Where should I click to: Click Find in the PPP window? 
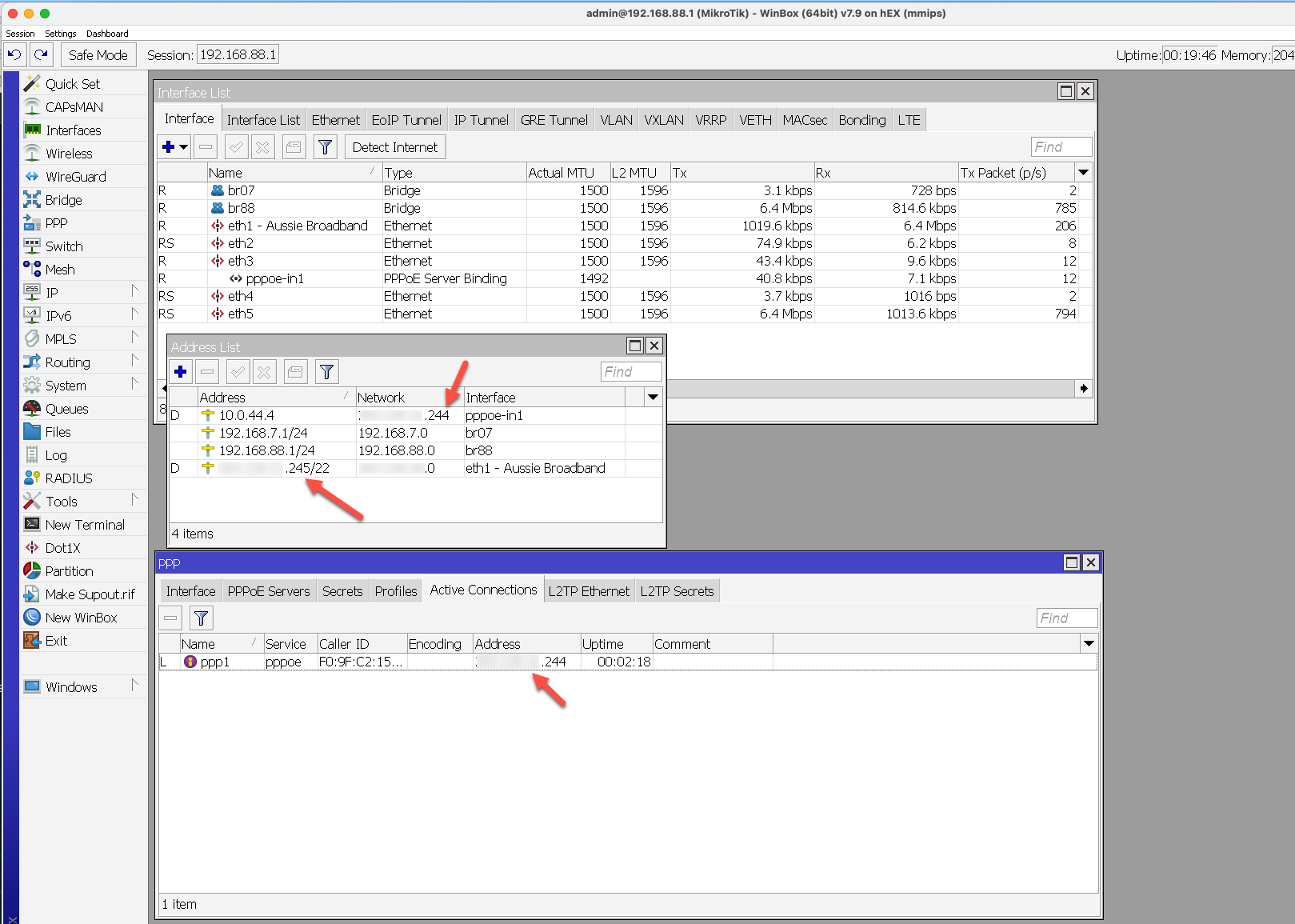coord(1066,617)
